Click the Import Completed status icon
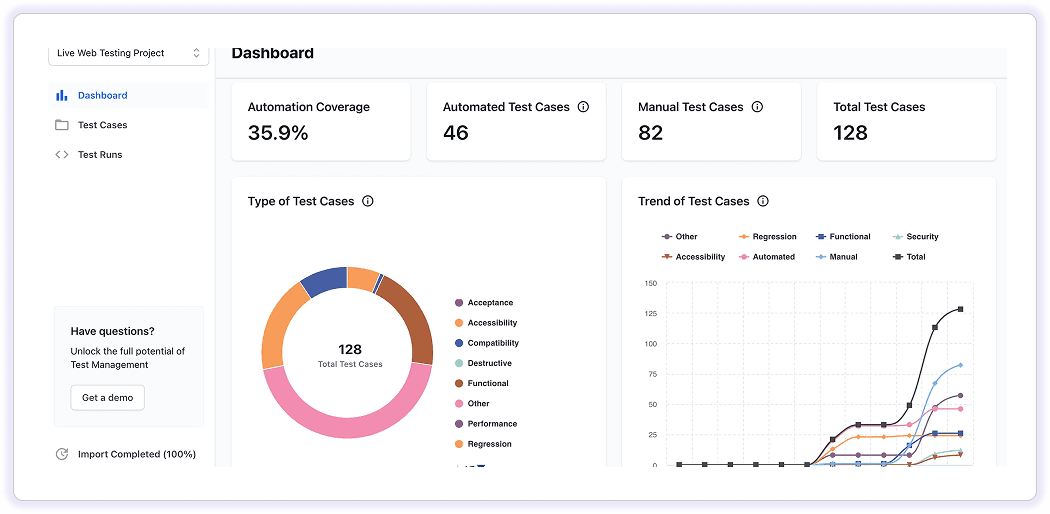Viewport: 1050px width, 514px height. [62, 454]
